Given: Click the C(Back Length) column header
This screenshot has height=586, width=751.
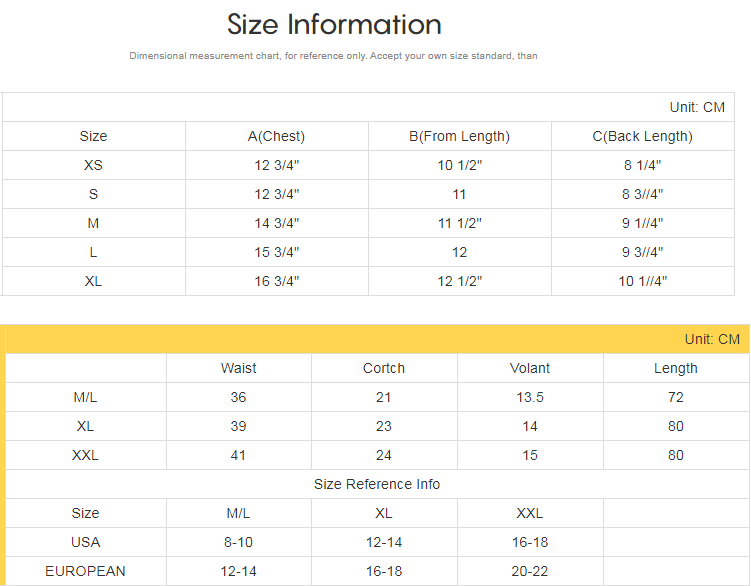Looking at the screenshot, I should (642, 136).
